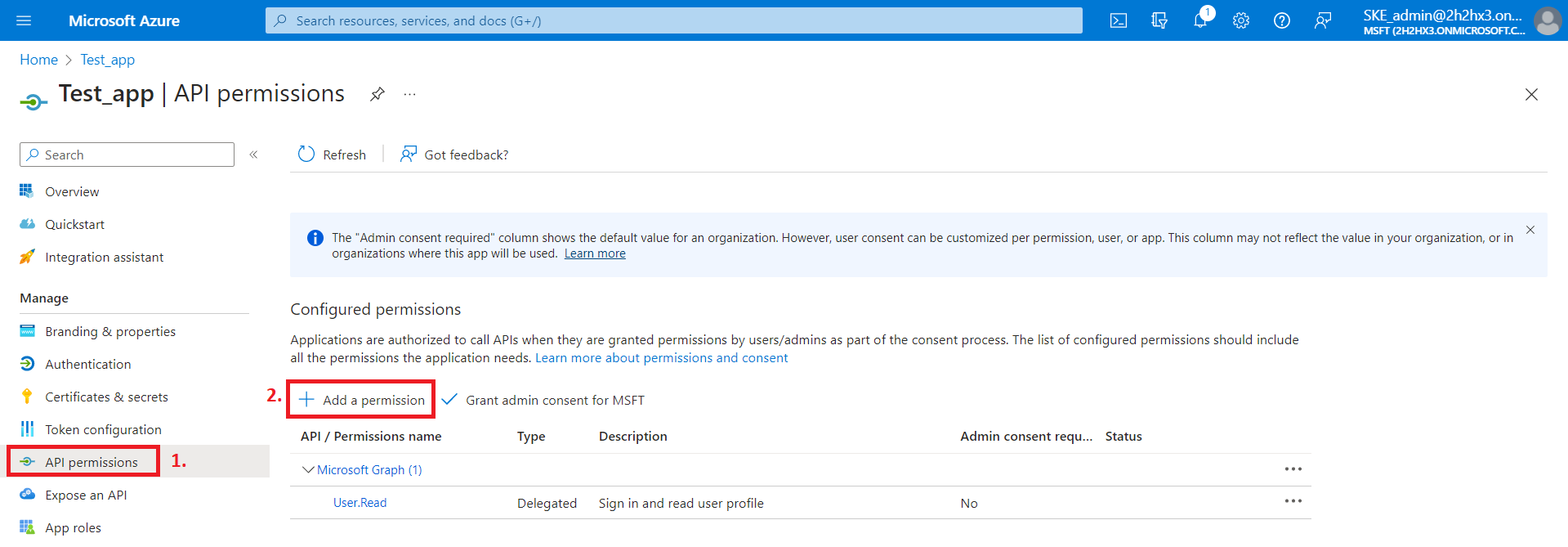Click the Refresh button
The image size is (1568, 547).
(x=333, y=155)
